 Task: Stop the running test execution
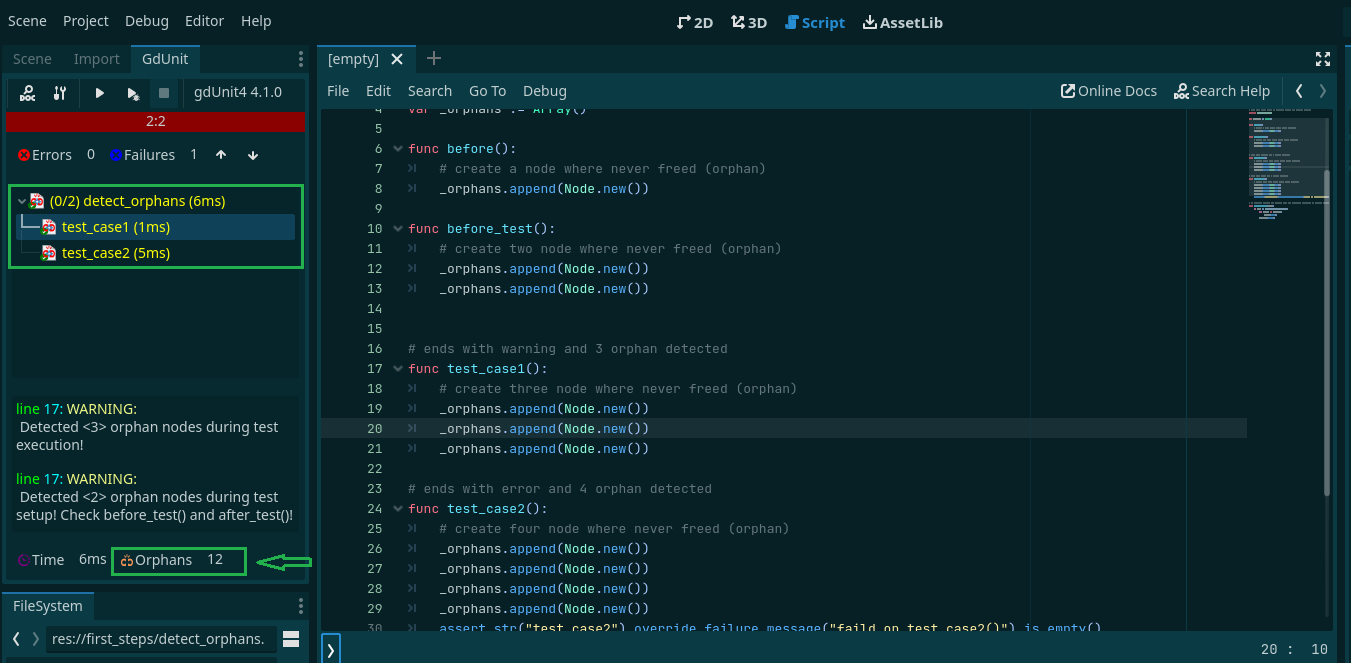164,93
